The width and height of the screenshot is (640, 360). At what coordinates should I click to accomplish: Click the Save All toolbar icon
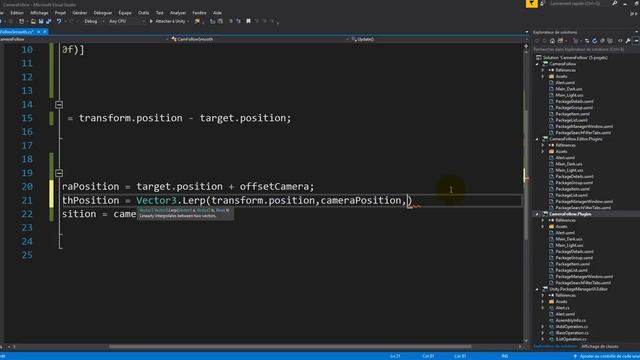tap(49, 21)
